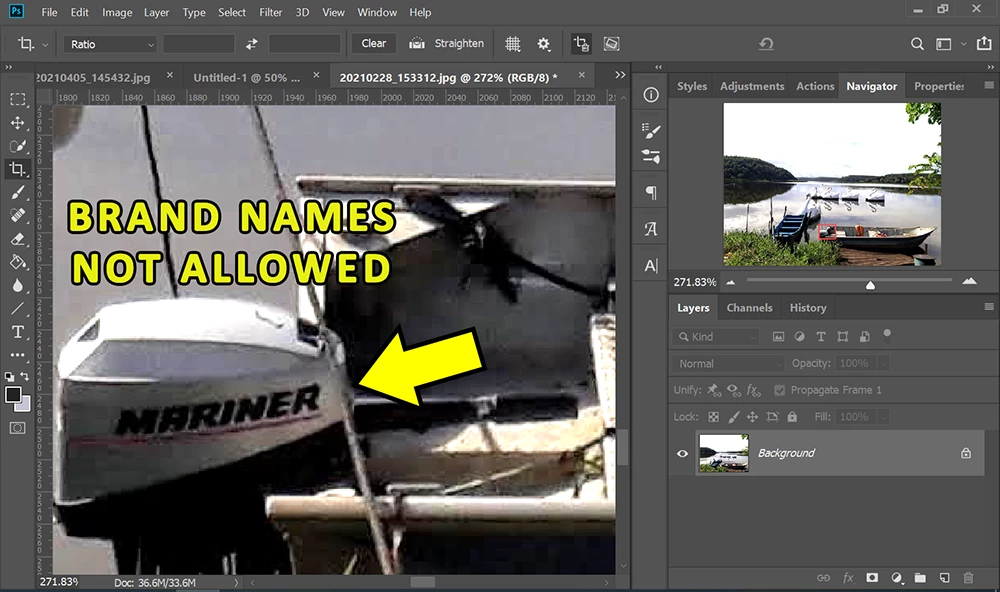Reset default foreground and background colors
Screen dimensions: 1000x592
9,377
